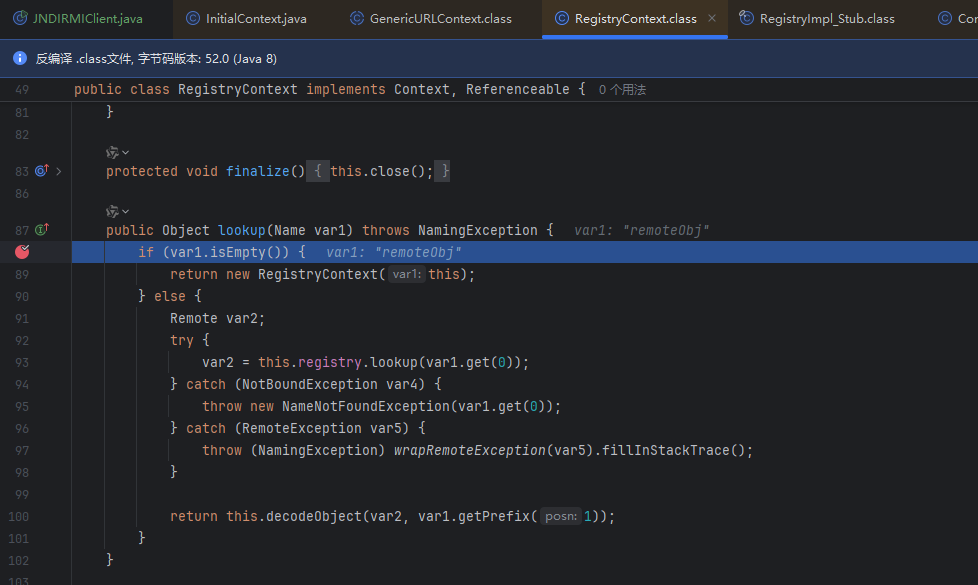
Task: Open the InitialContext.java tab
Action: tap(246, 19)
